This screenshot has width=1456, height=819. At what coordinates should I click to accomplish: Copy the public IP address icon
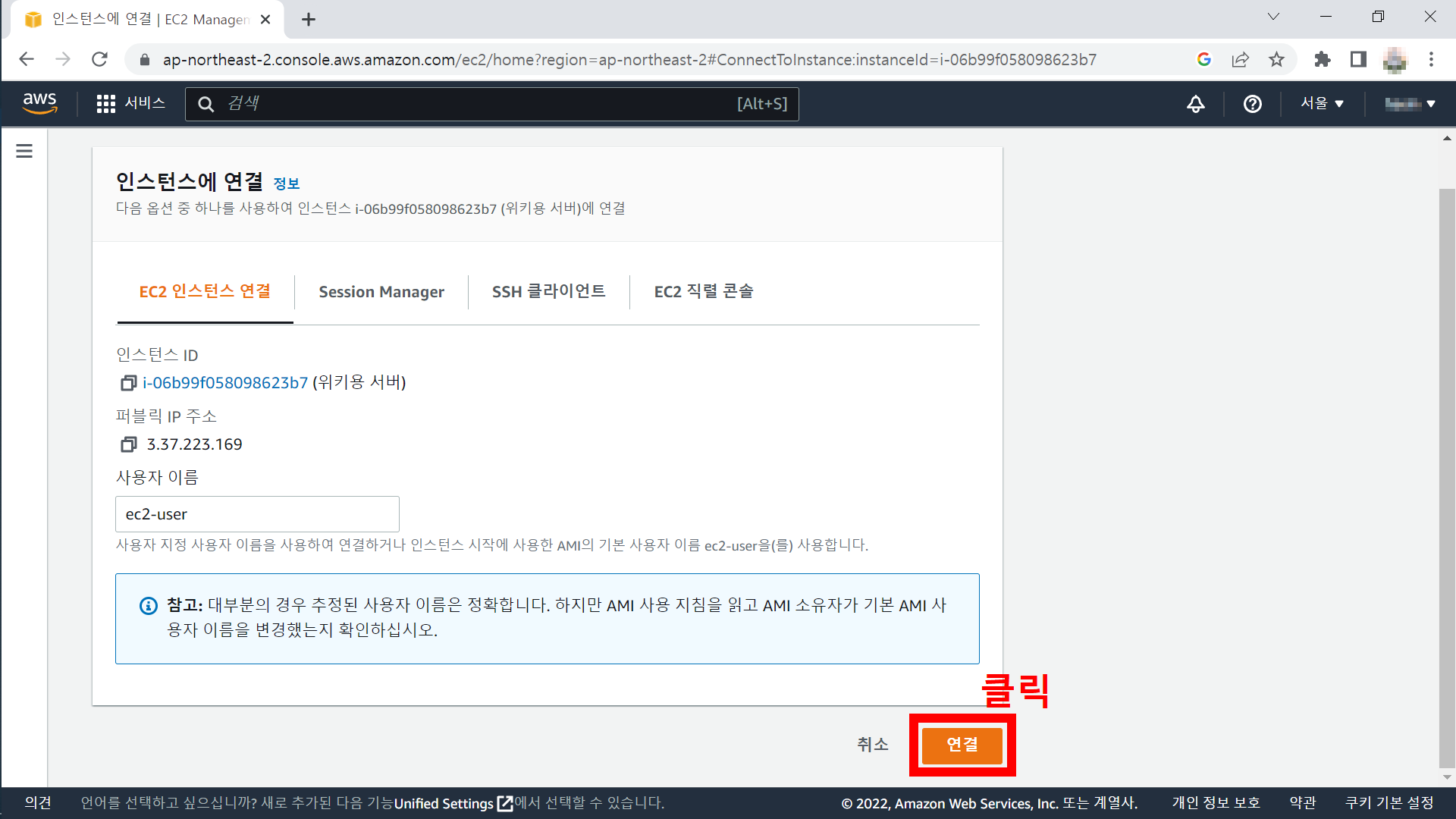[128, 444]
